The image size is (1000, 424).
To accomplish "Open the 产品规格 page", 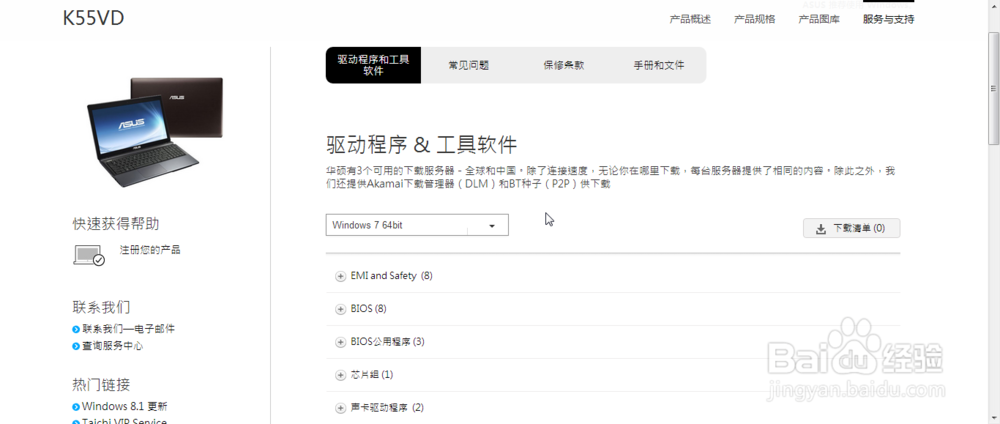I will (x=754, y=19).
